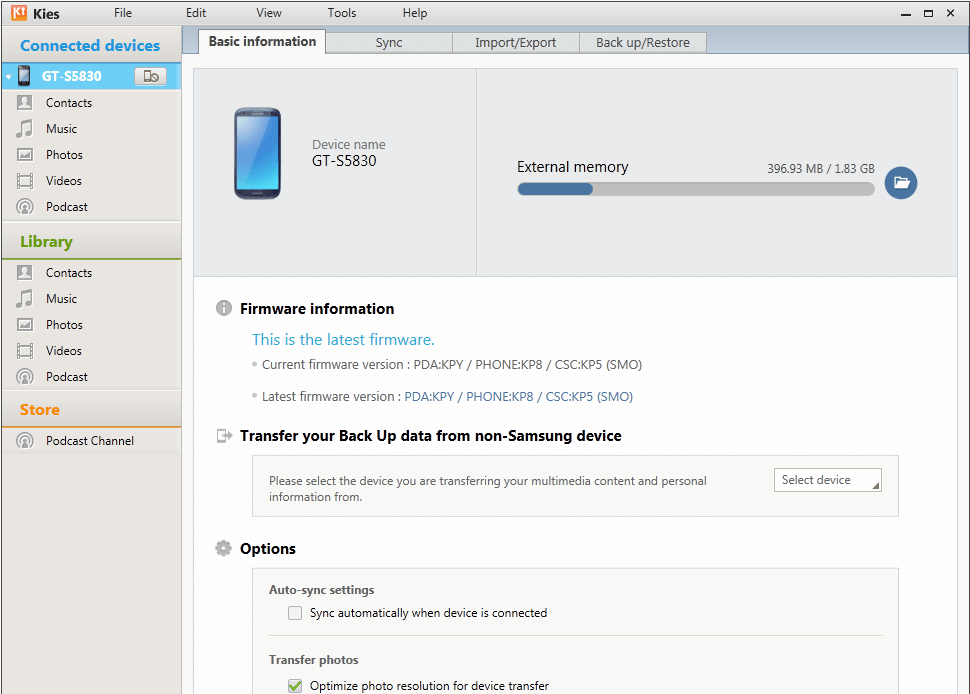970x694 pixels.
Task: Open Music icon under Library
Action: (x=25, y=299)
